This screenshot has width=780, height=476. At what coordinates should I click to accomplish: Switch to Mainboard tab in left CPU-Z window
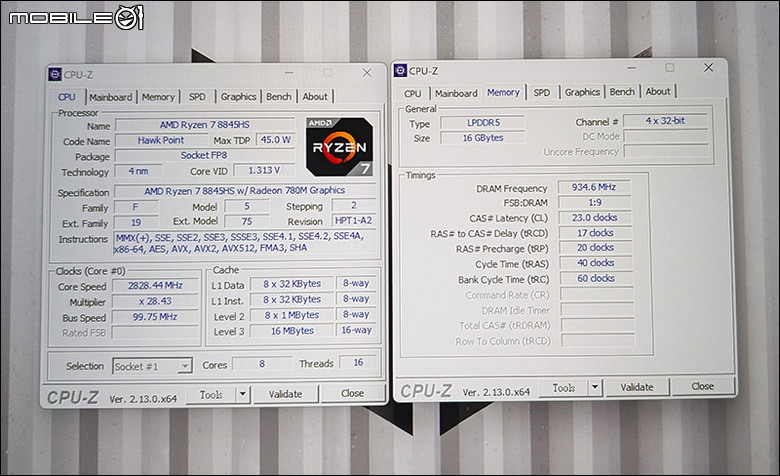pos(110,97)
